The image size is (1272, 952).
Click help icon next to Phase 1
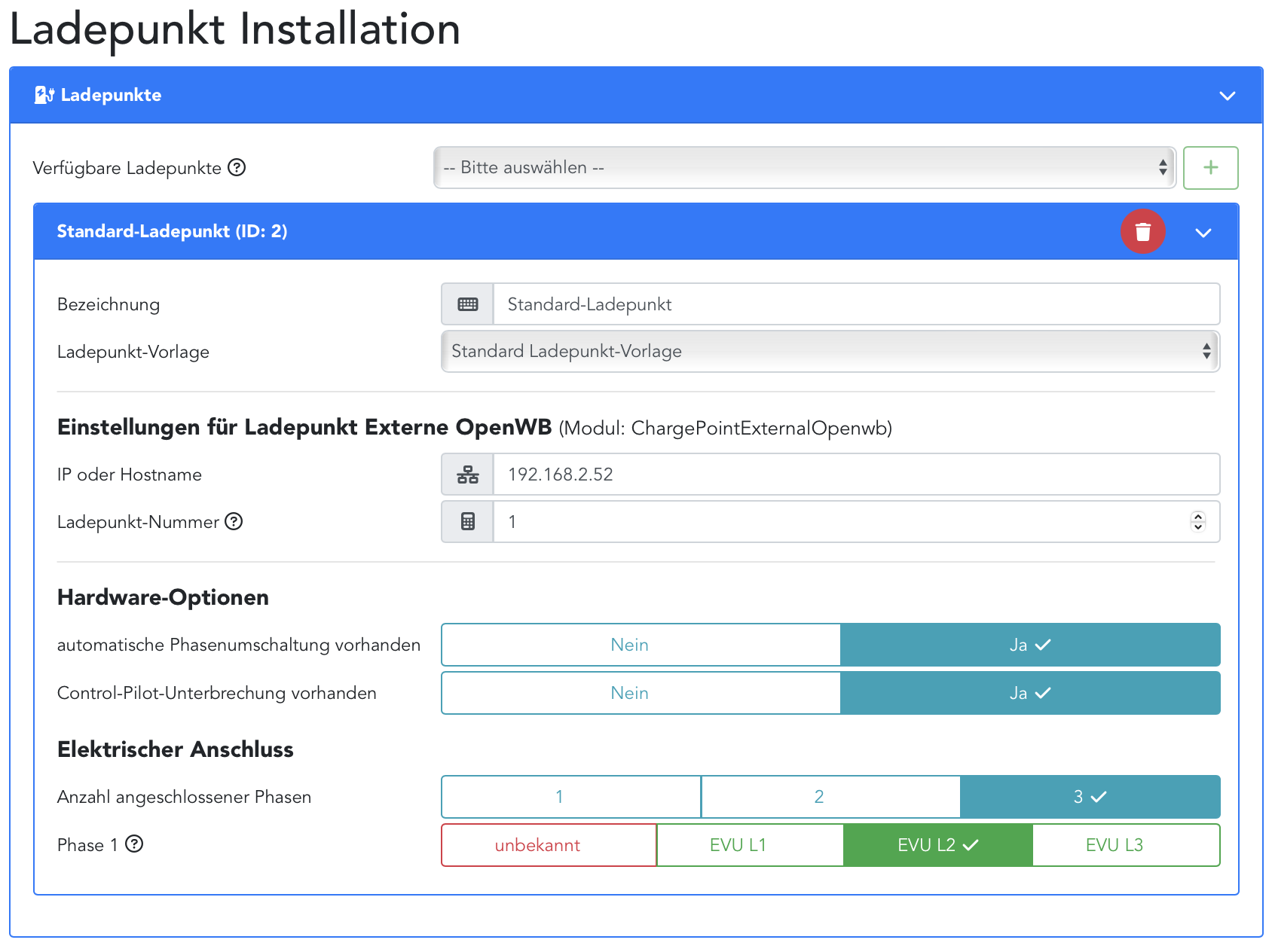coord(134,844)
